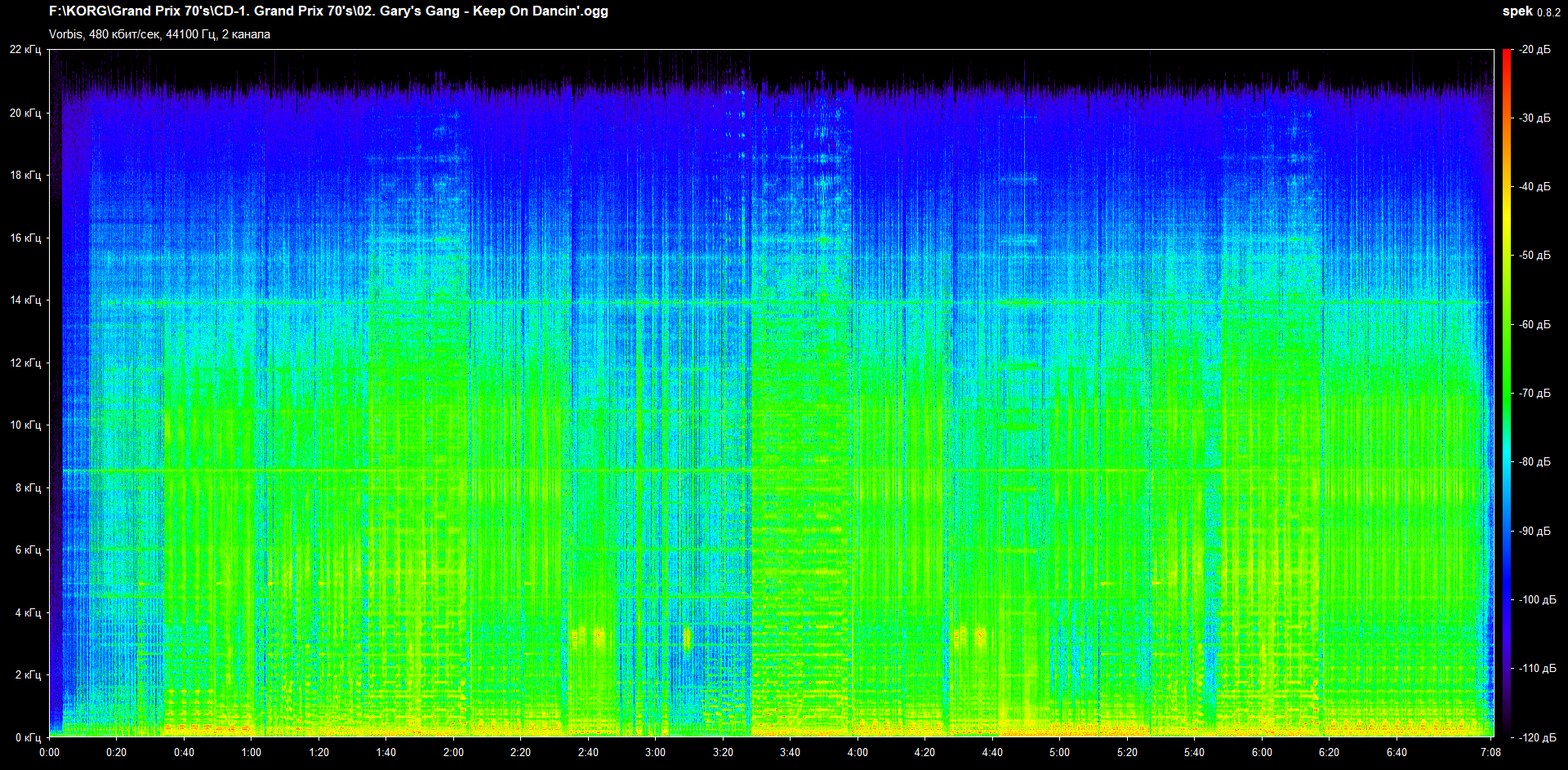Click the 18 кГц frequency label
This screenshot has height=770, width=1568.
[x=25, y=175]
